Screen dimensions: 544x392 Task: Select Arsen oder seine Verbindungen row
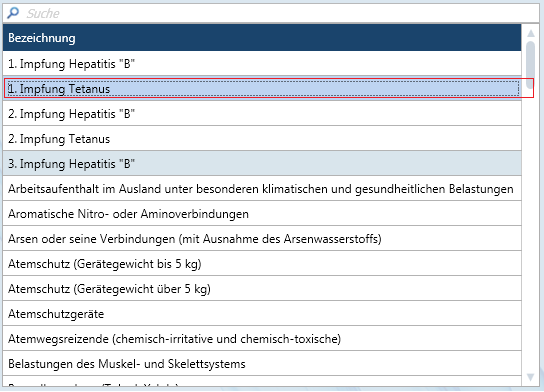(x=262, y=239)
